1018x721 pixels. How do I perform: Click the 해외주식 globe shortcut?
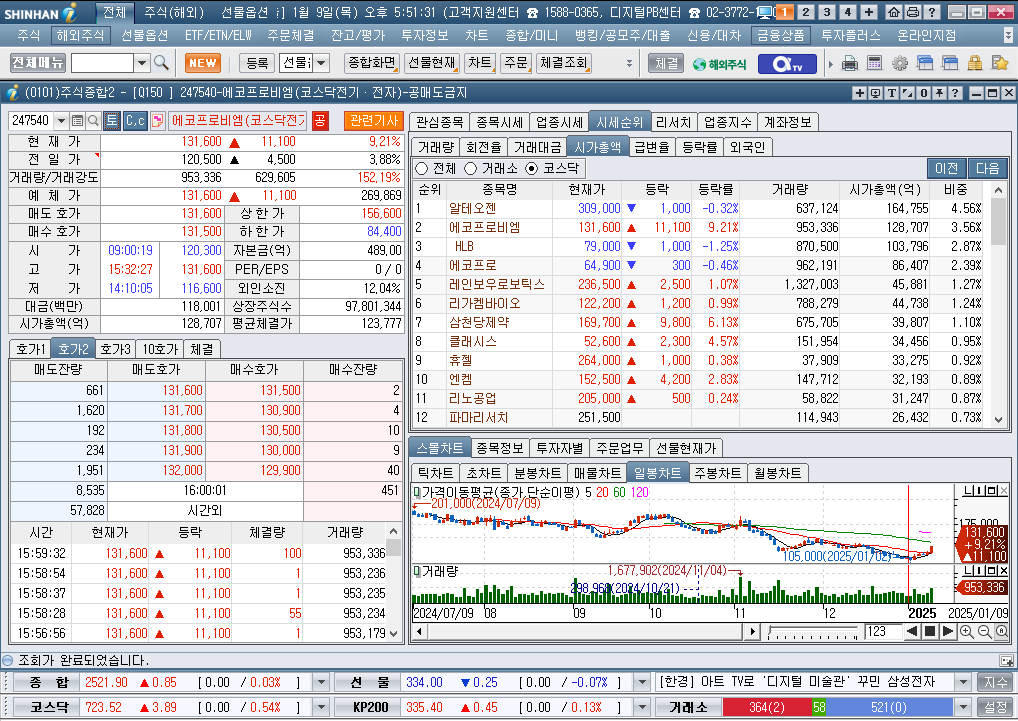click(719, 64)
